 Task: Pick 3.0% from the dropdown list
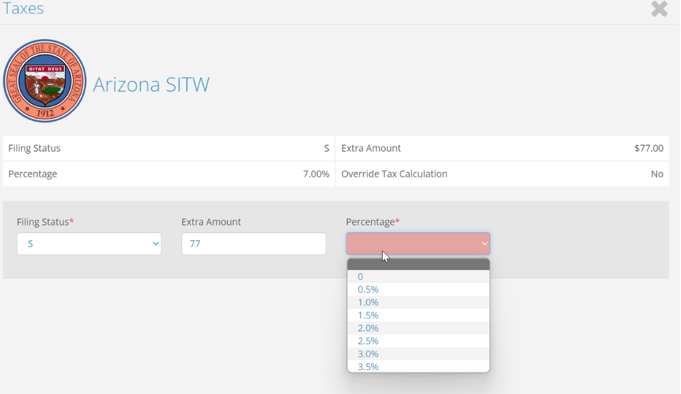pyautogui.click(x=418, y=354)
